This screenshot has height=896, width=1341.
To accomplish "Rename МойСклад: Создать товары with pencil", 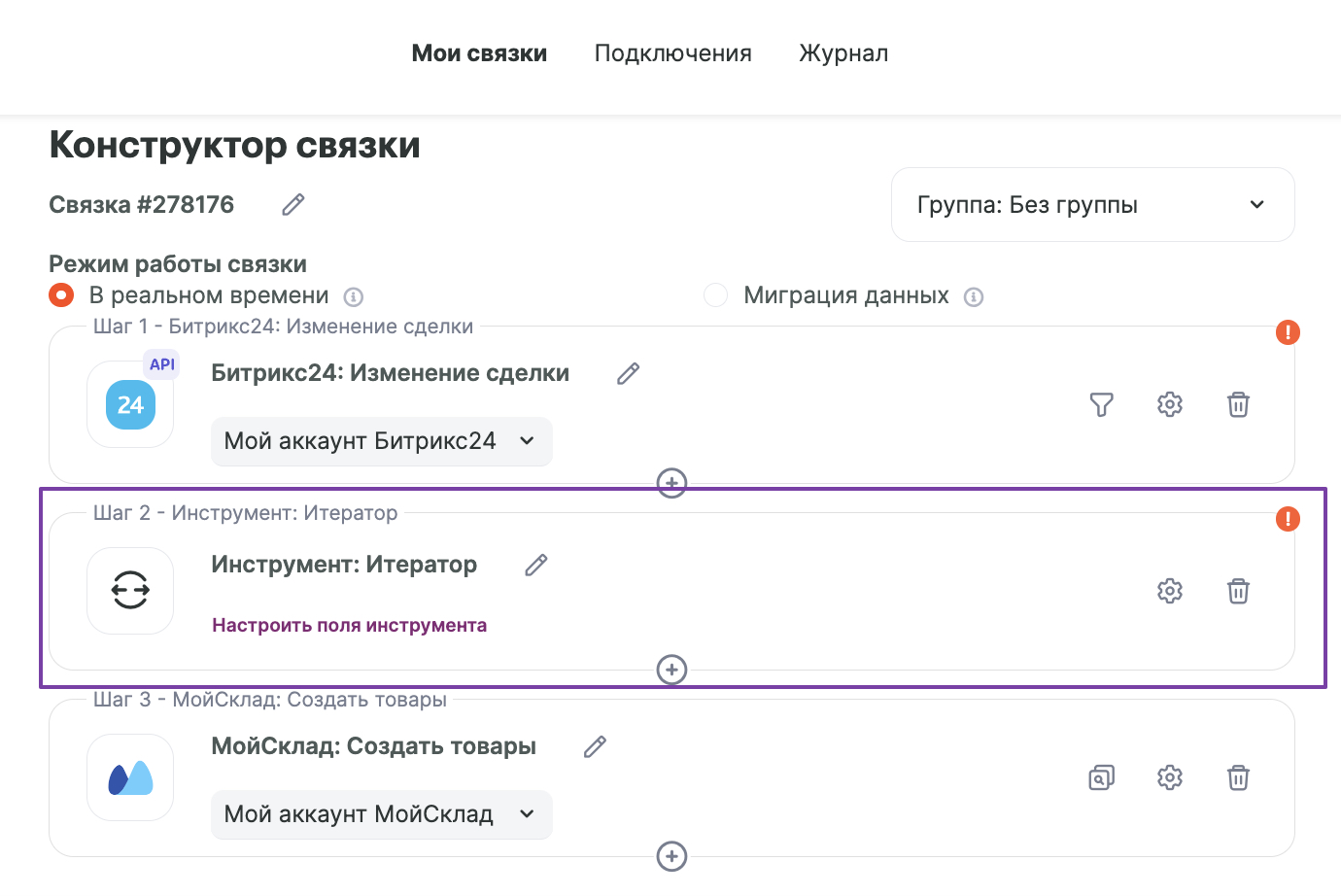I will (595, 746).
